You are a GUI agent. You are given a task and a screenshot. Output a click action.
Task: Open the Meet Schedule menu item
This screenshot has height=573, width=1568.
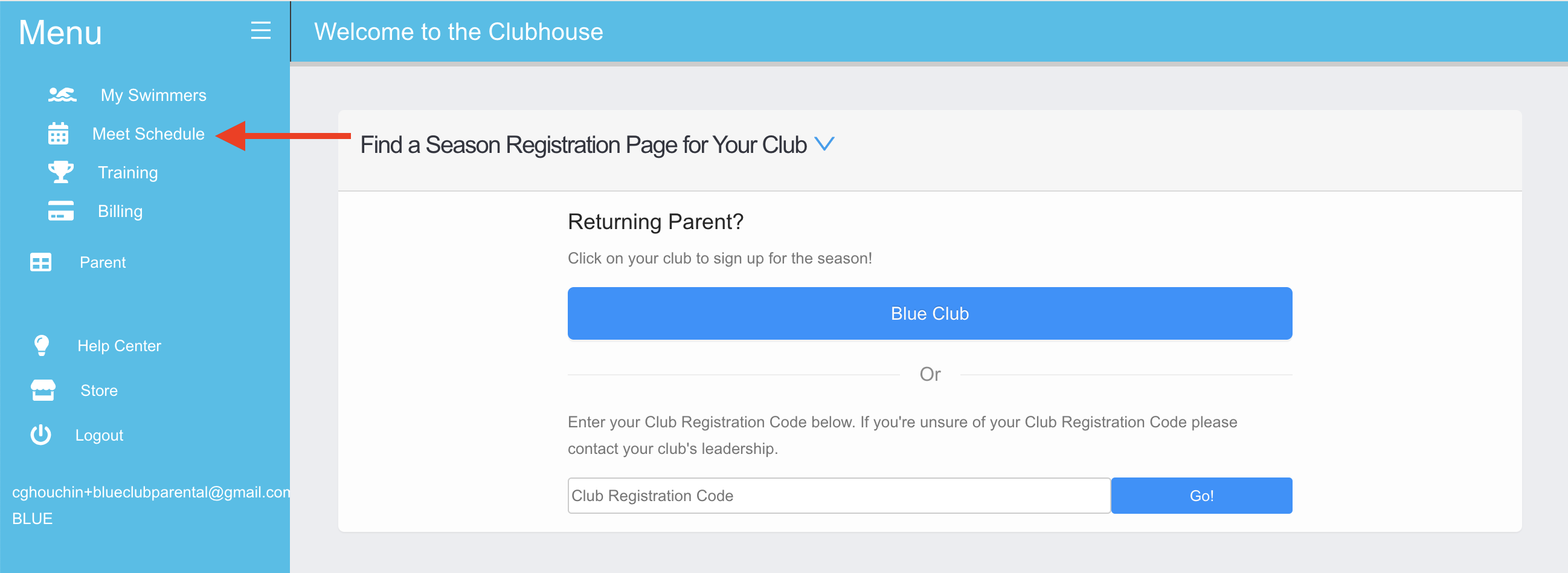tap(148, 134)
